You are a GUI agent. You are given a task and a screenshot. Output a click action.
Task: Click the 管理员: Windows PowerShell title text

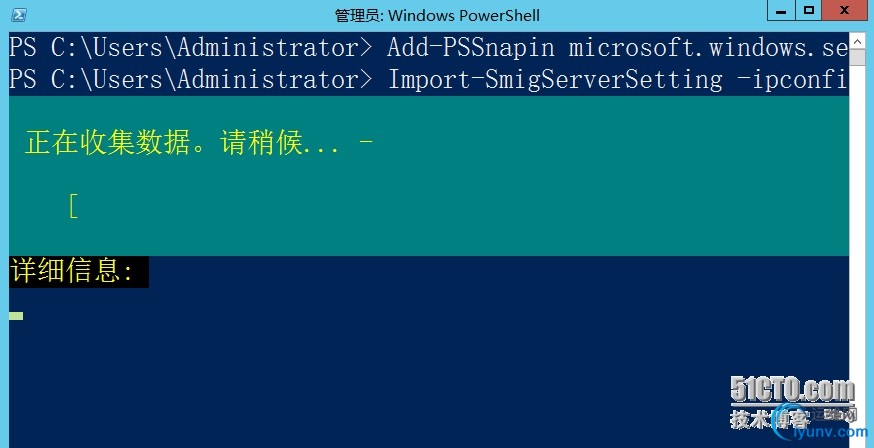pyautogui.click(x=437, y=15)
